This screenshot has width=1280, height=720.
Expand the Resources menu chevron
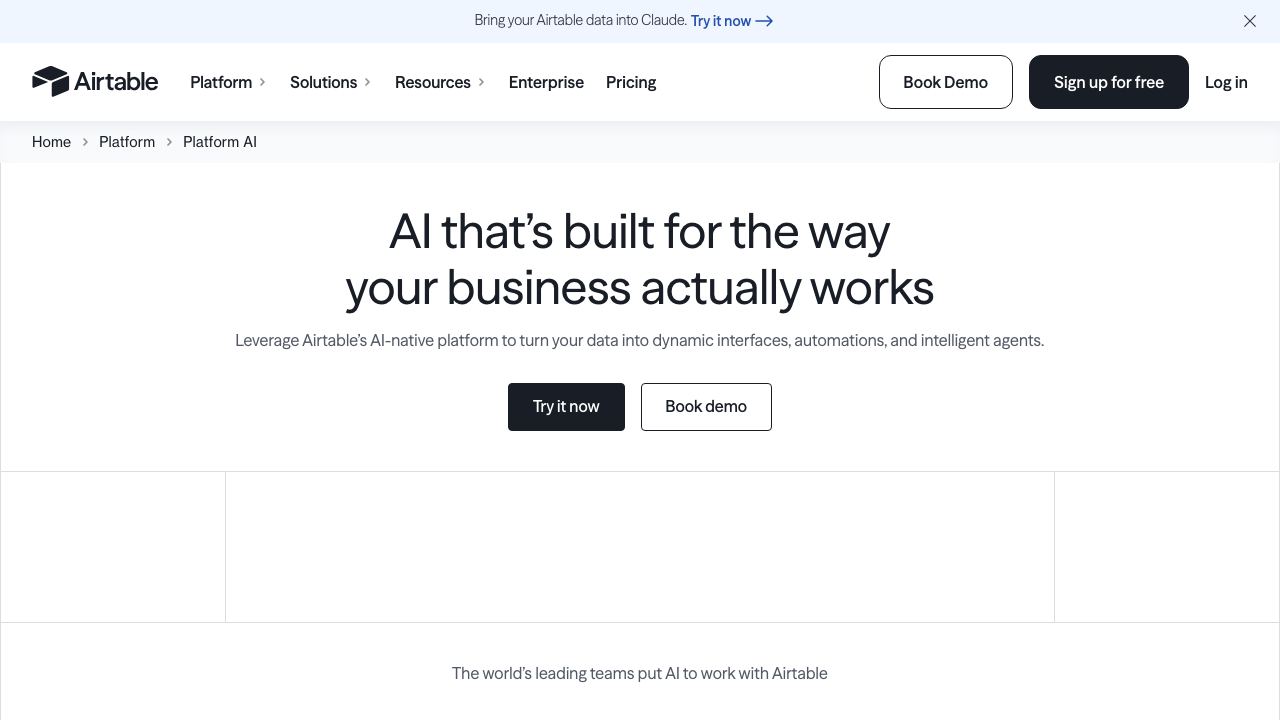point(481,82)
